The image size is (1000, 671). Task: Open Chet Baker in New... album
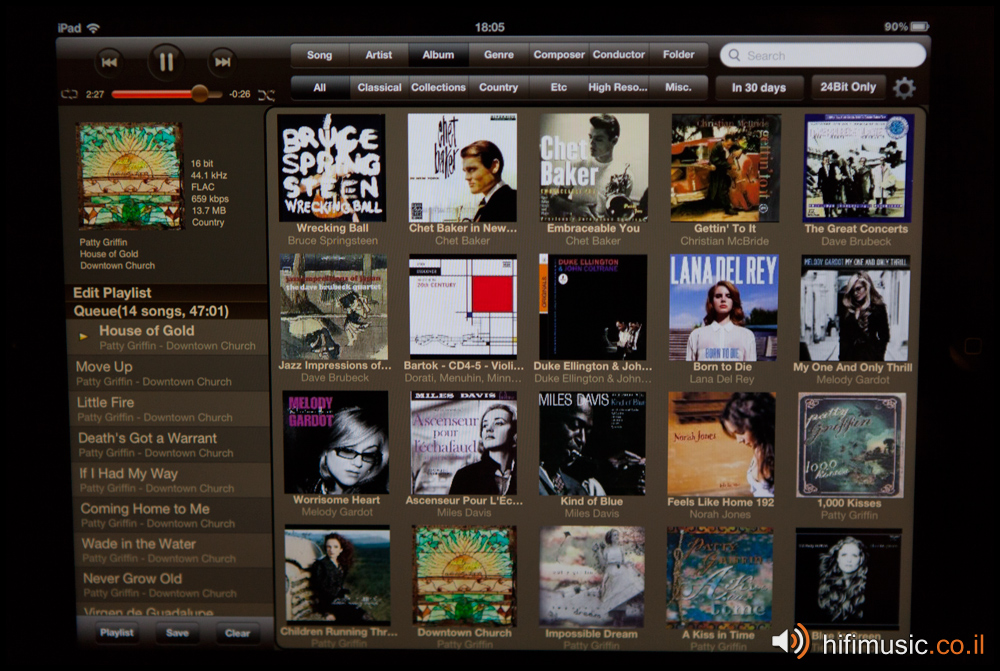click(x=462, y=167)
